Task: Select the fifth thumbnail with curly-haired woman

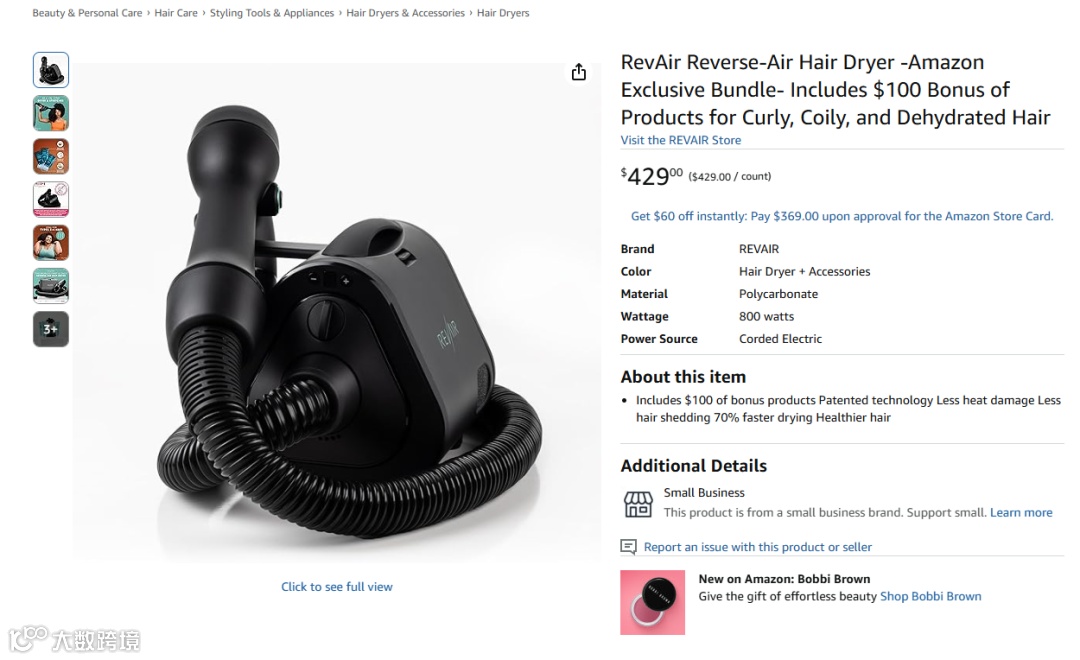Action: [x=51, y=243]
